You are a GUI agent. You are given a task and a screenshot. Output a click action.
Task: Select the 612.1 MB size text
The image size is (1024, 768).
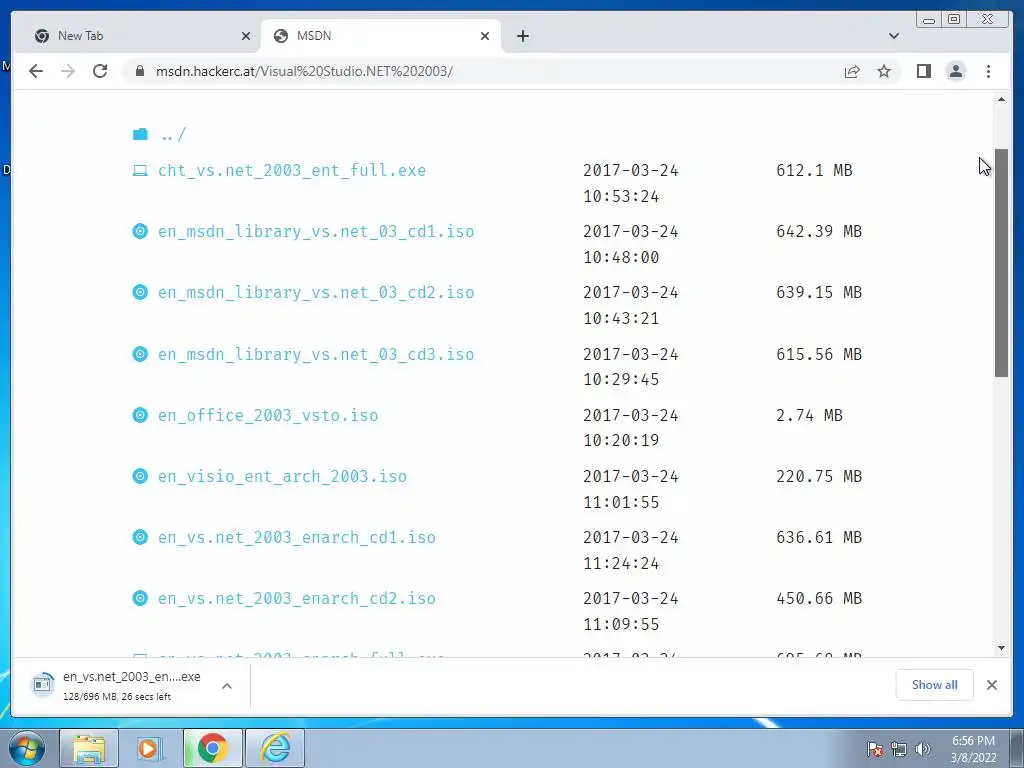[814, 170]
